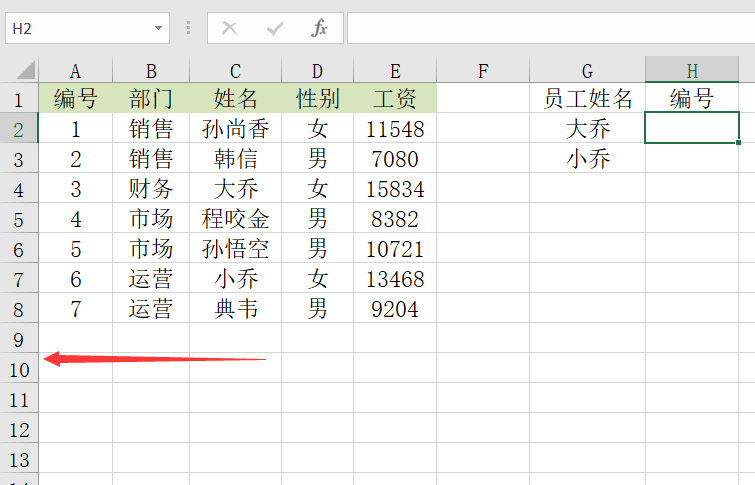The image size is (755, 485).
Task: Select row 12 header
Action: click(19, 428)
